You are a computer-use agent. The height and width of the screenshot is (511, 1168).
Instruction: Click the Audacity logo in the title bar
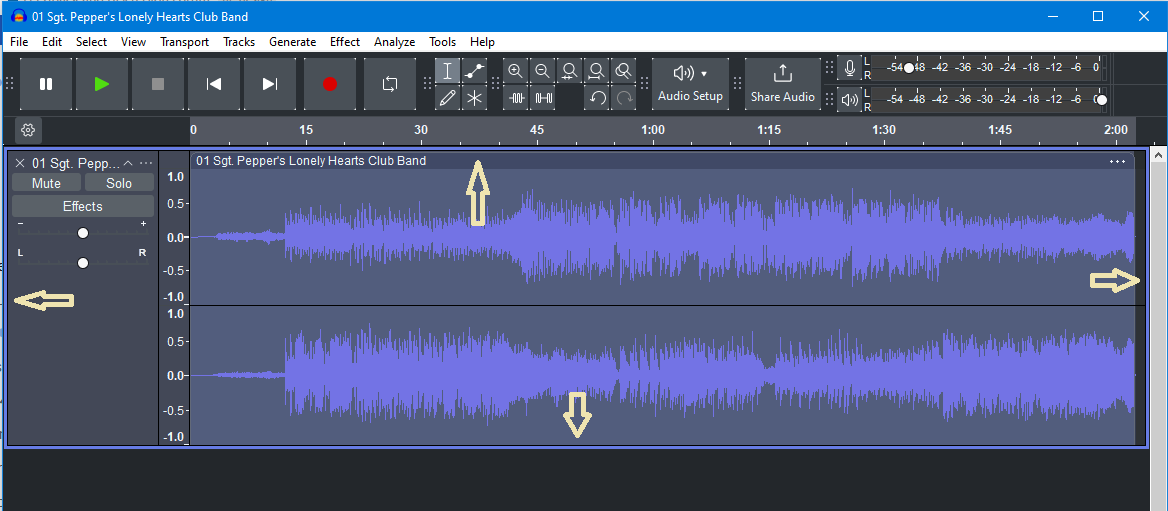20,16
